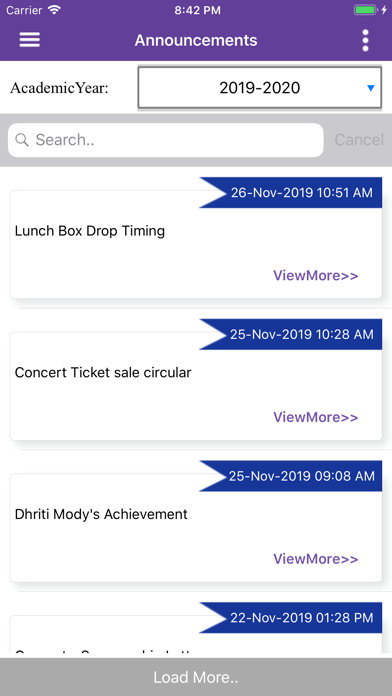
Task: Click the 25-Nov-2019 09:08 AM date ribbon
Action: point(291,476)
